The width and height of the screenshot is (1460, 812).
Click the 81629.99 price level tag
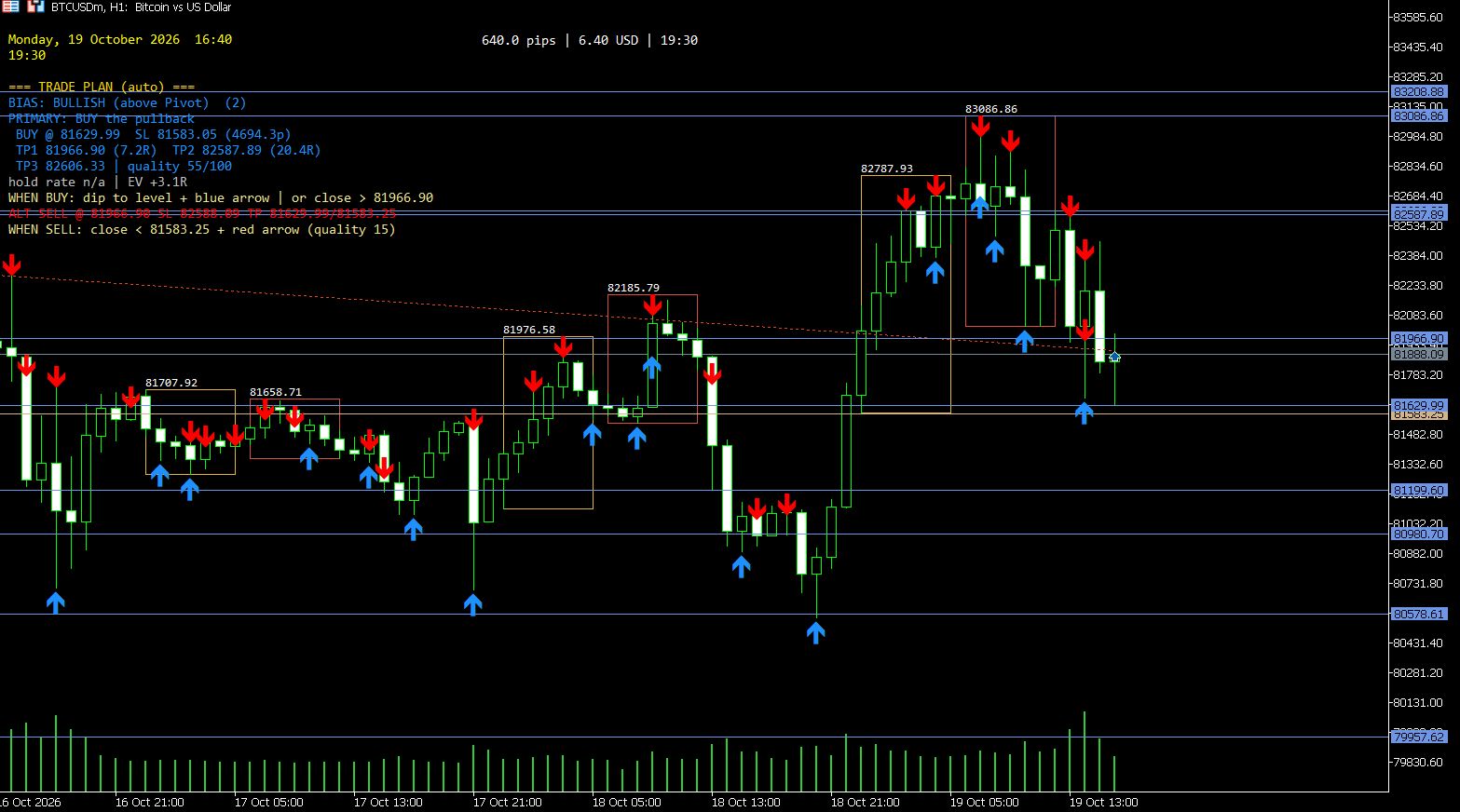tap(1419, 405)
